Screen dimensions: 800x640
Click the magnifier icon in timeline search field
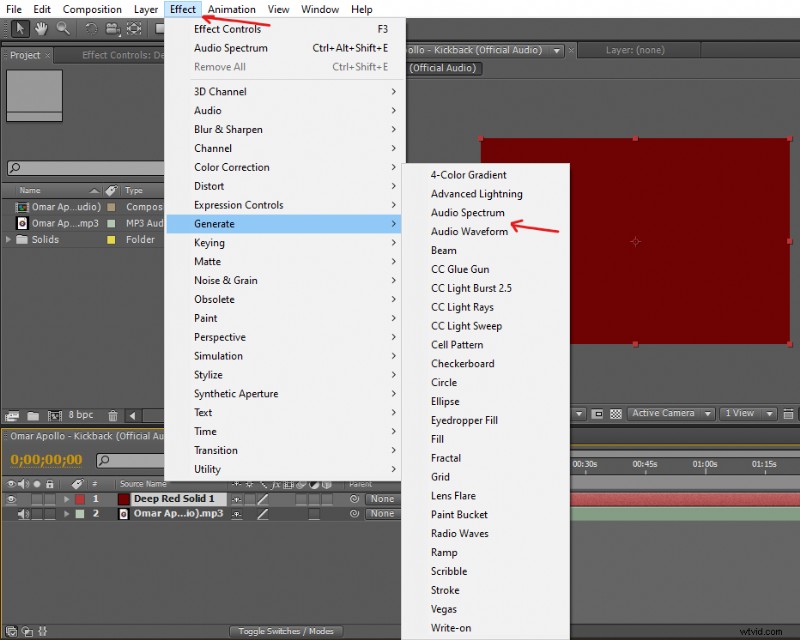click(103, 460)
